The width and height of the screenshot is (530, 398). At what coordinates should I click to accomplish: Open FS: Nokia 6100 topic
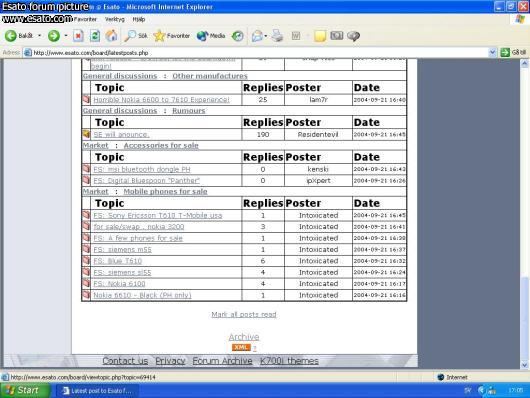(119, 284)
